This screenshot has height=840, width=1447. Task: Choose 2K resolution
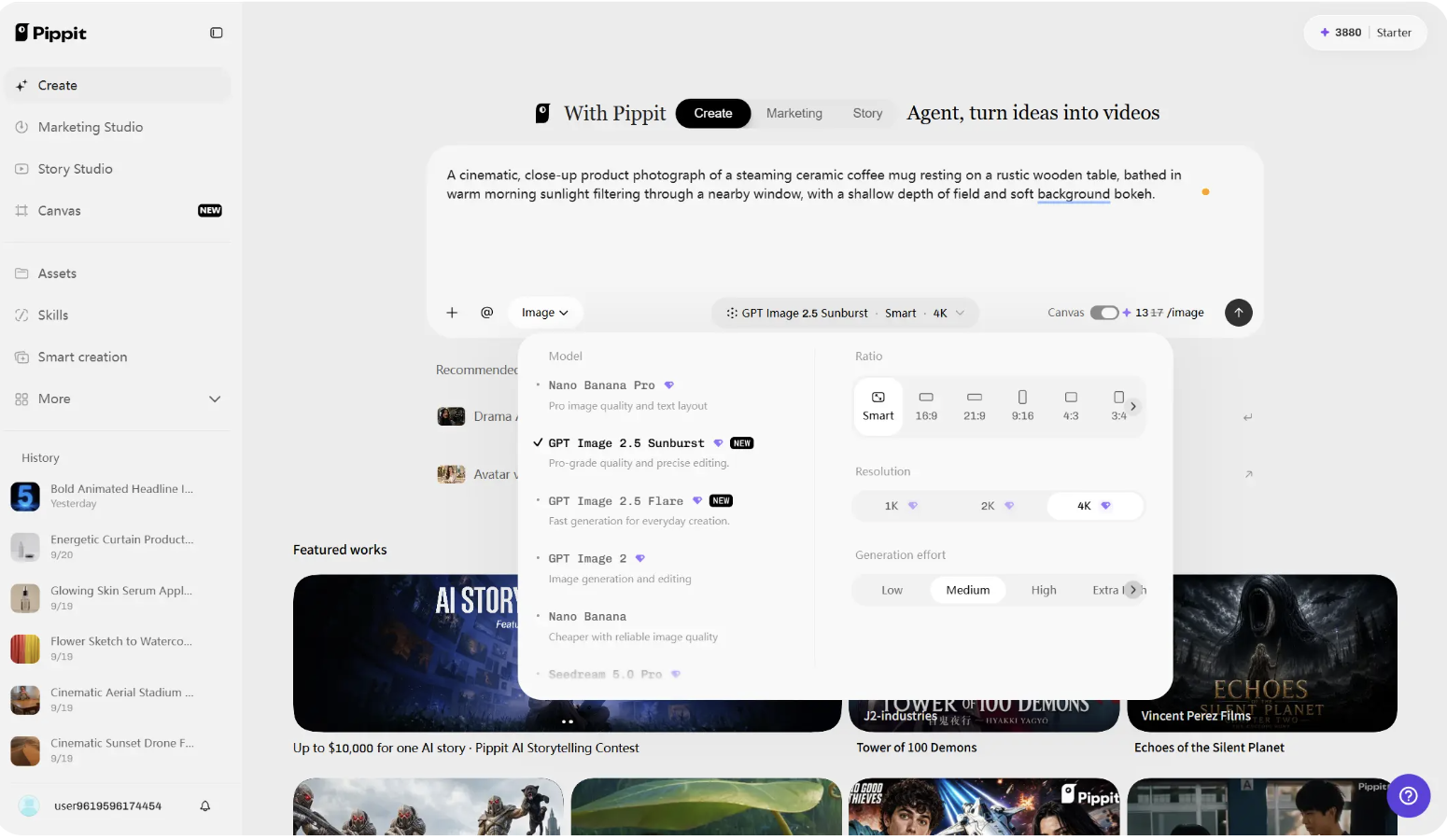(997, 506)
